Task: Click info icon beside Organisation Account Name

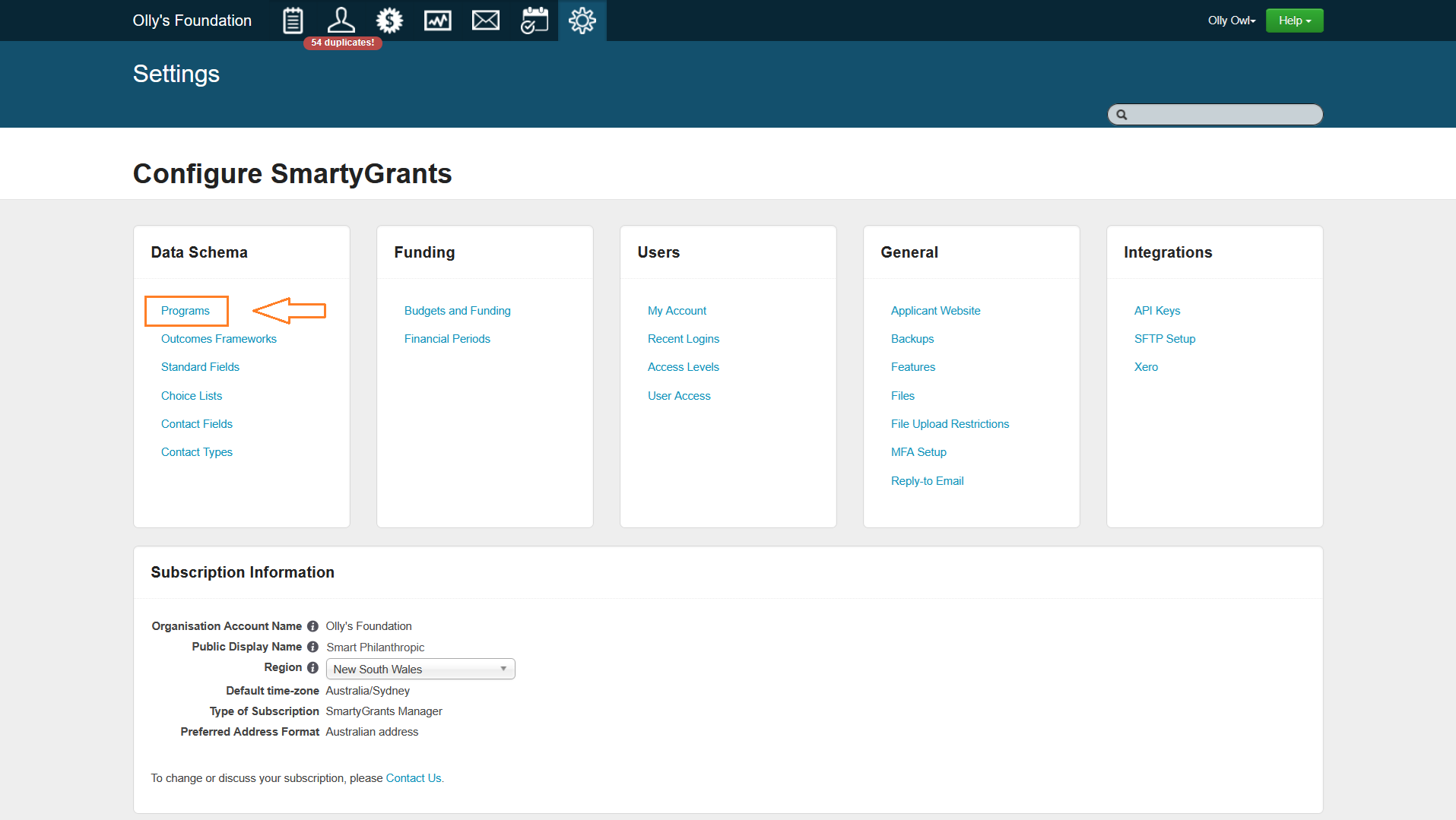Action: click(x=312, y=626)
